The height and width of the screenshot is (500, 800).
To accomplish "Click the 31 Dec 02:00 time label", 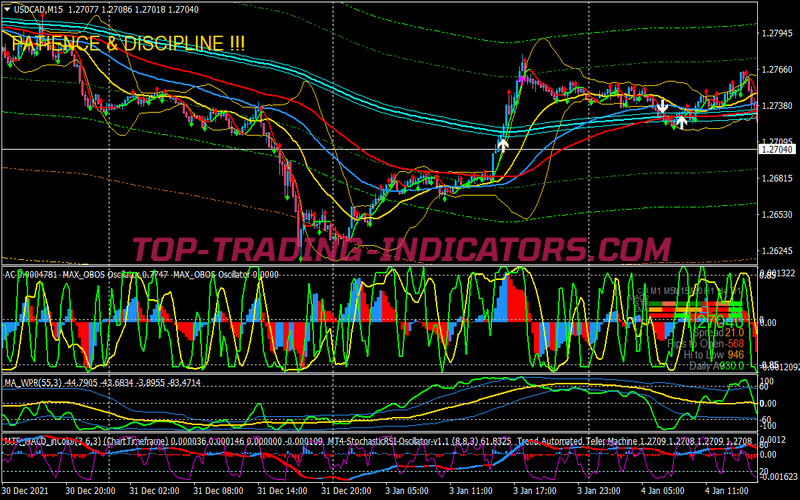I will pos(154,491).
